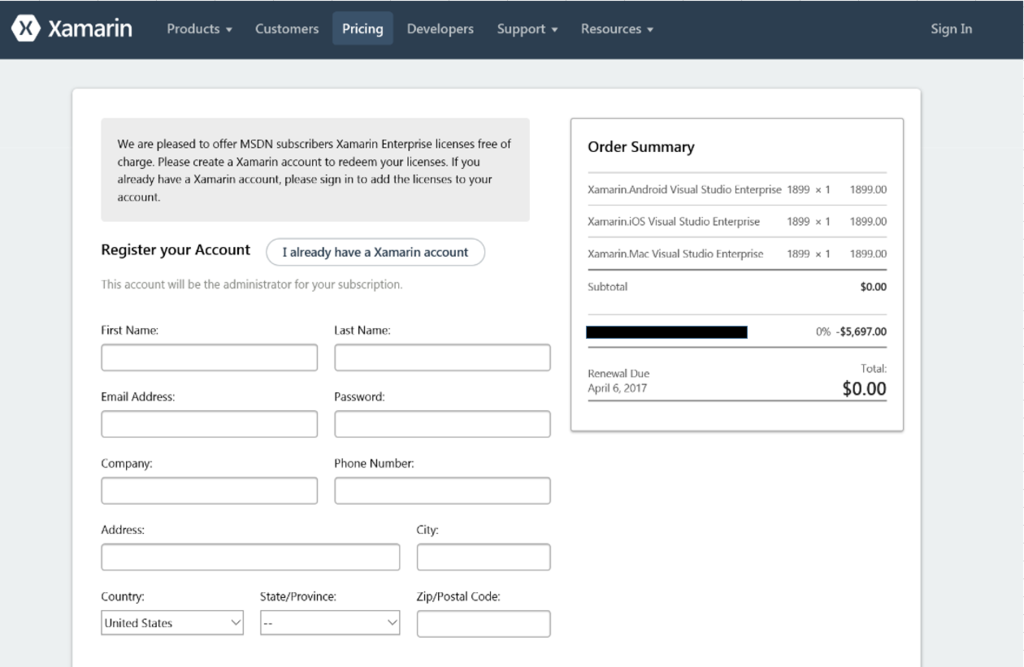Go to the Customers page
This screenshot has width=1024, height=667.
[287, 29]
